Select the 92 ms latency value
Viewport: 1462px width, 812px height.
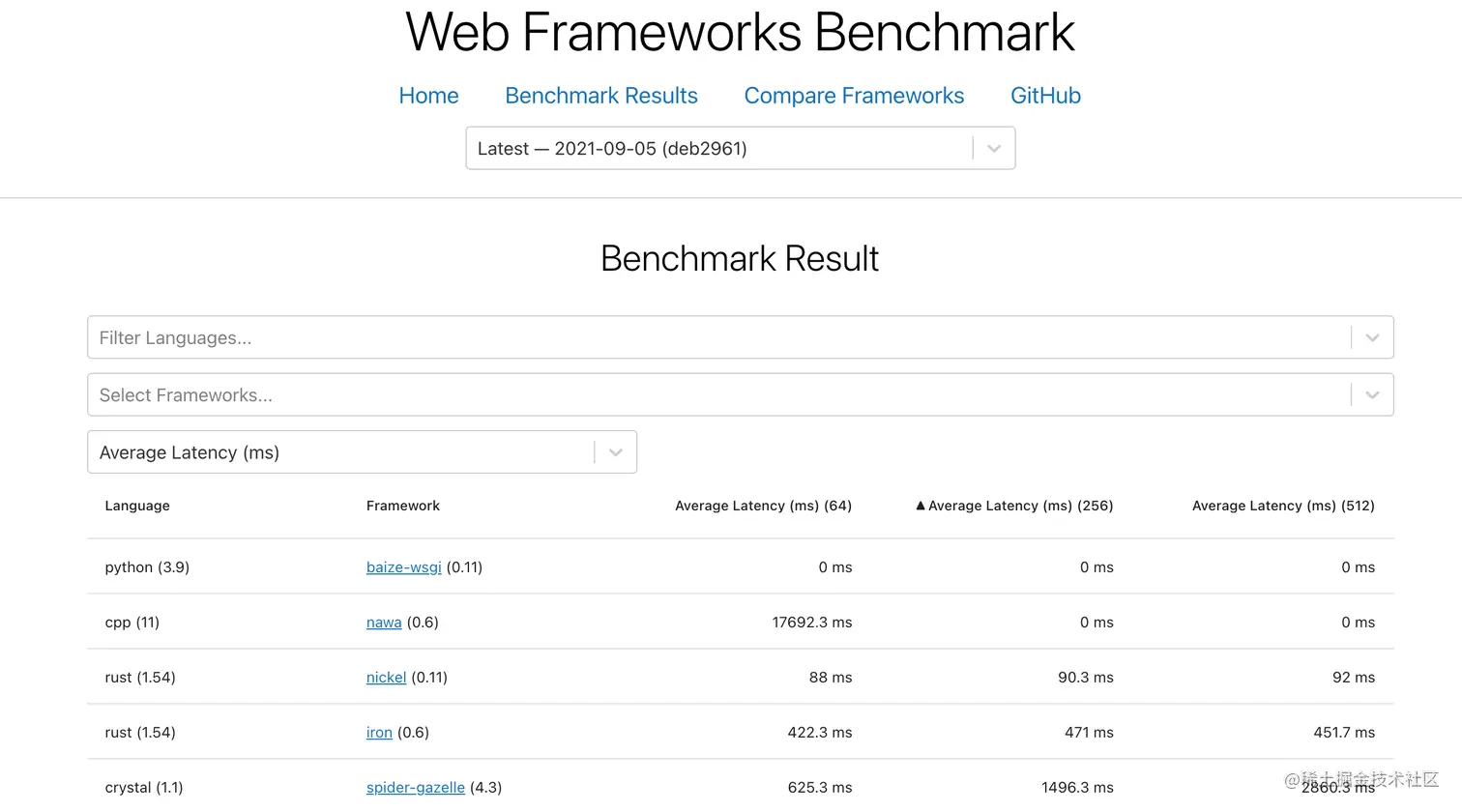[x=1354, y=678]
